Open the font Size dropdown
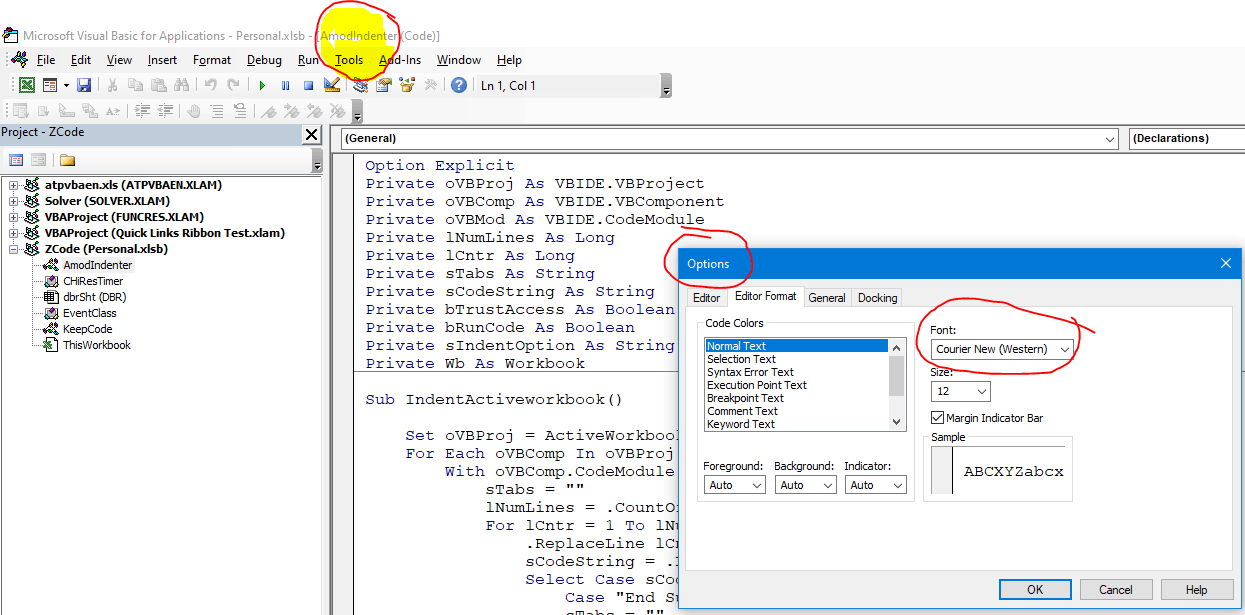This screenshot has height=615, width=1245. tap(960, 392)
